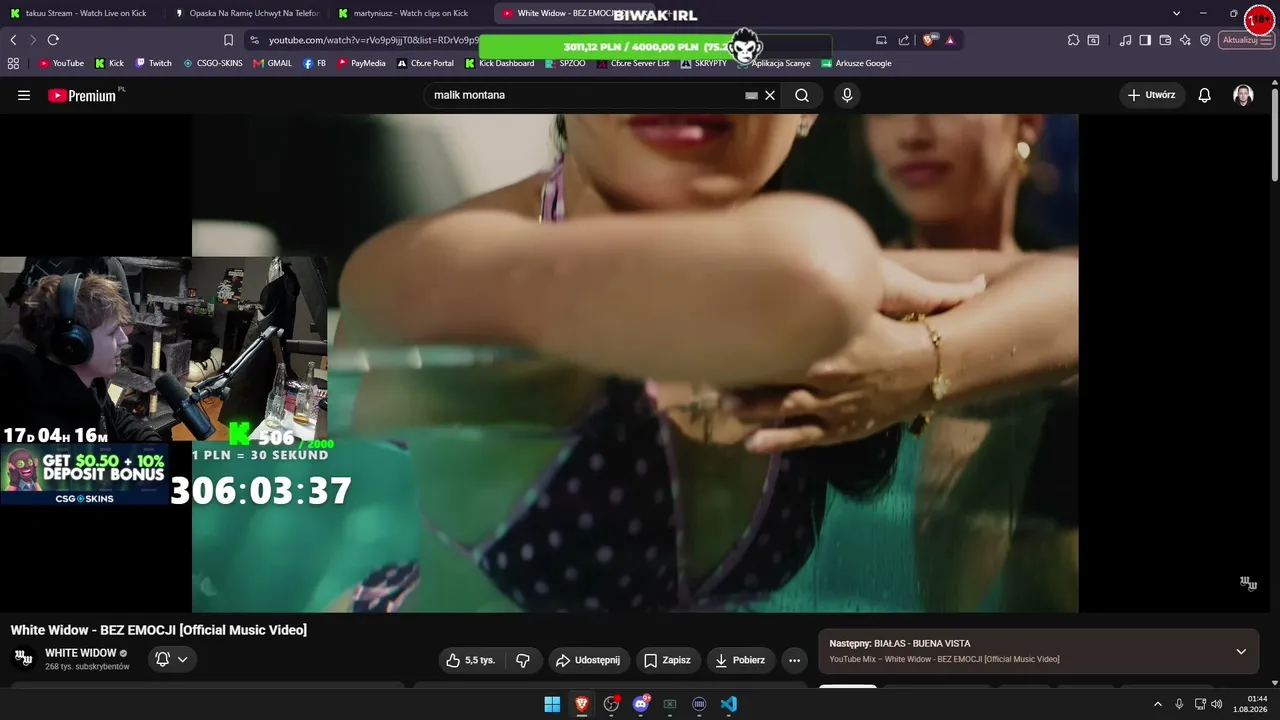Expand the Następny playlist panel chevron
The width and height of the screenshot is (1280, 720).
(1241, 651)
